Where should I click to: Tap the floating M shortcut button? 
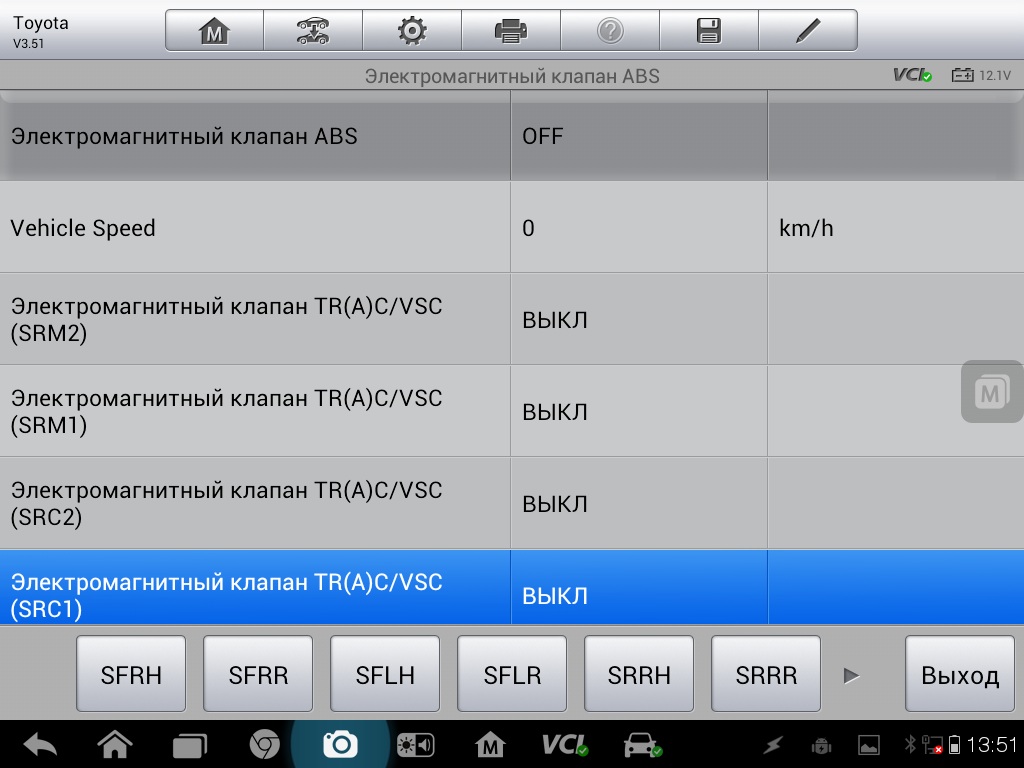click(991, 392)
